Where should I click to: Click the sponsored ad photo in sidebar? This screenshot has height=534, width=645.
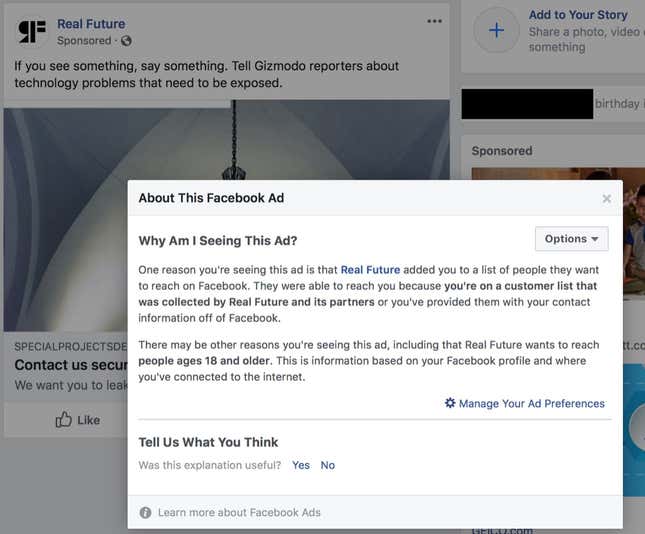click(x=558, y=174)
